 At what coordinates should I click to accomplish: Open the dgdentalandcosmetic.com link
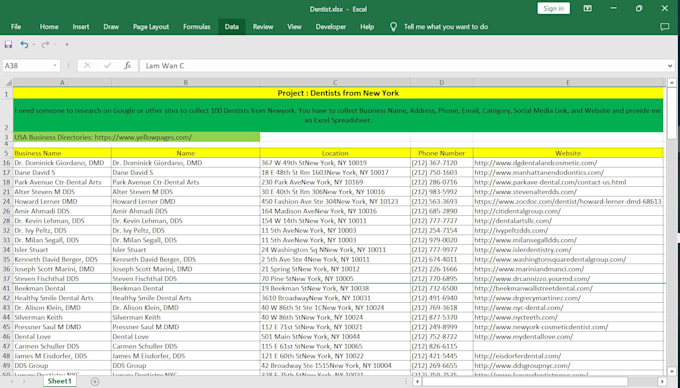536,163
